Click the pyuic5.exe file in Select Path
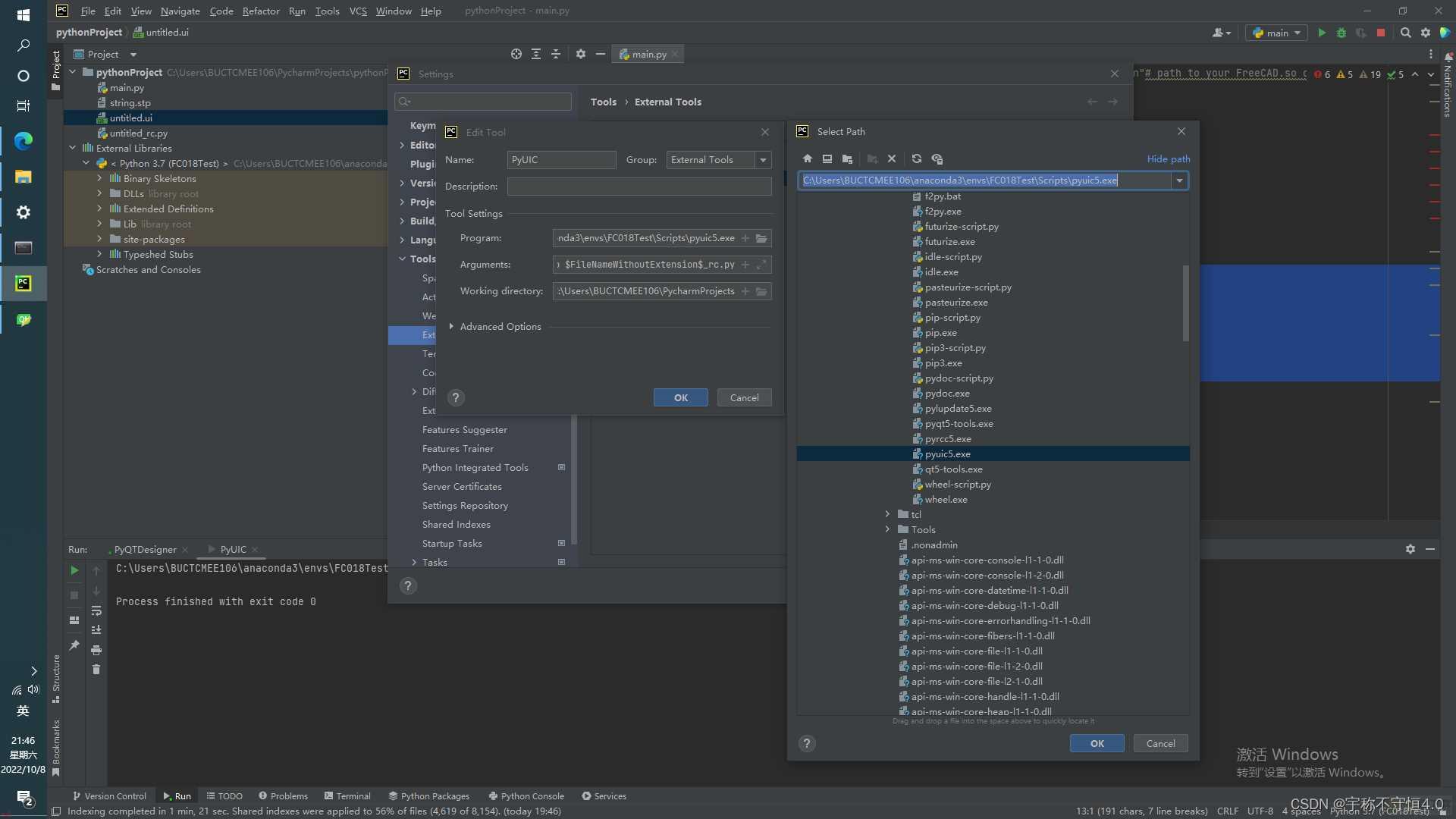The width and height of the screenshot is (1456, 819). point(947,453)
